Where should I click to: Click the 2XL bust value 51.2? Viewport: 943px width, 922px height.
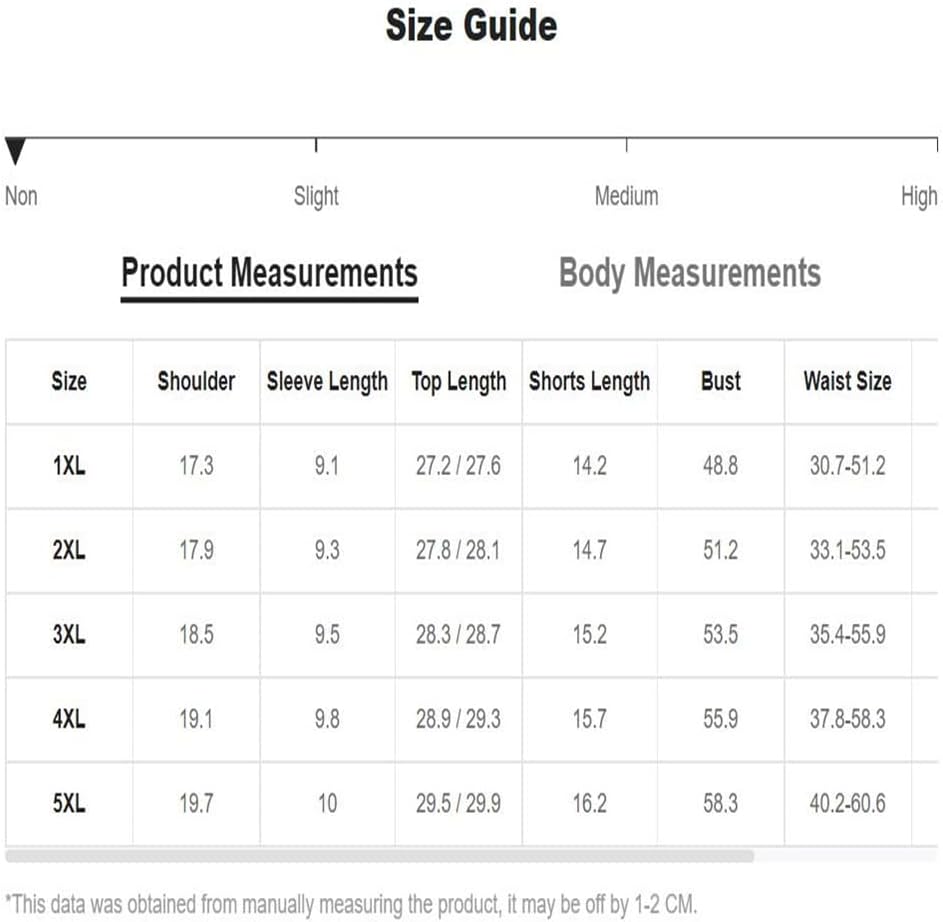(720, 550)
